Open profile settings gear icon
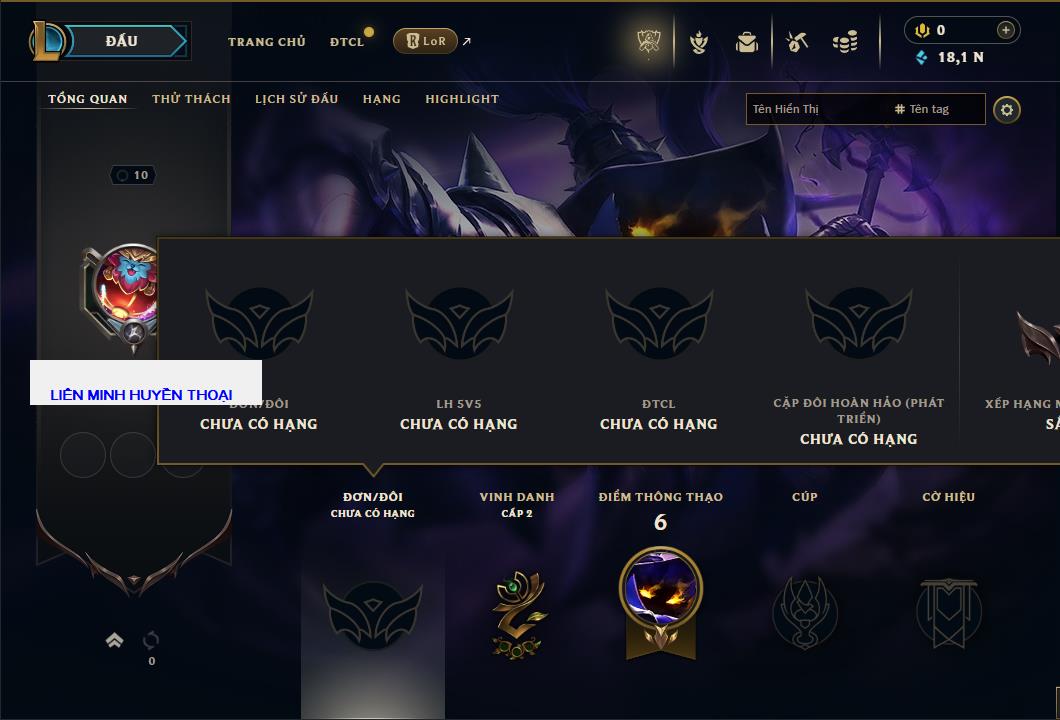The width and height of the screenshot is (1060, 720). coord(1007,110)
